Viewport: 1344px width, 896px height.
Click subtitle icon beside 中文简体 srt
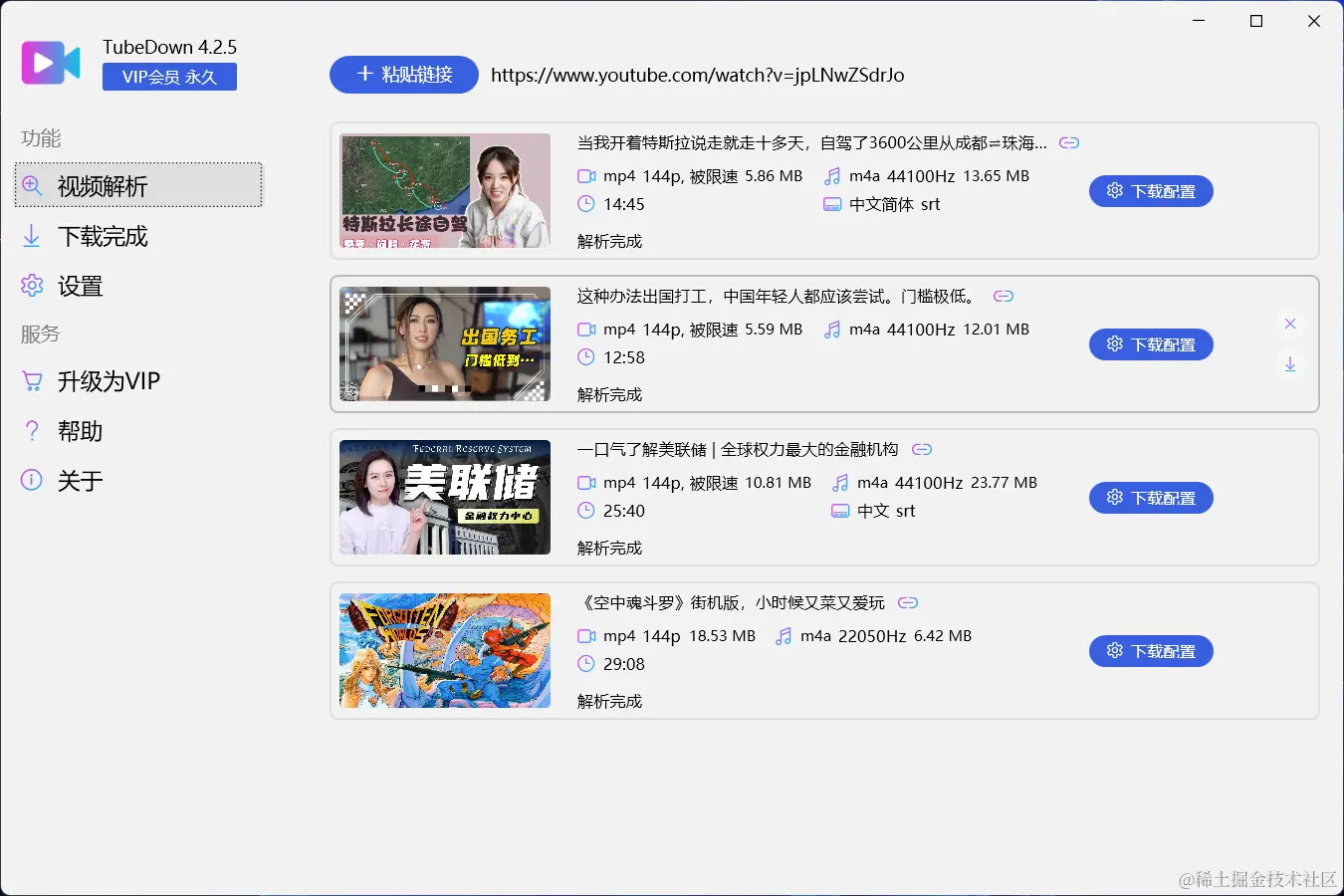point(832,204)
